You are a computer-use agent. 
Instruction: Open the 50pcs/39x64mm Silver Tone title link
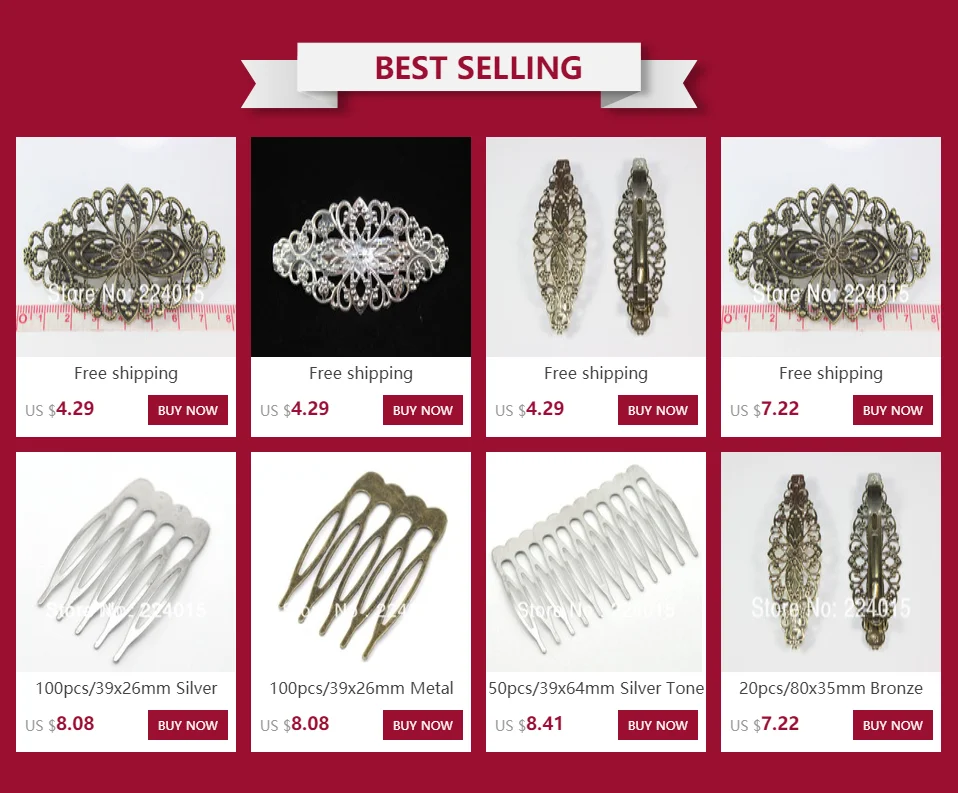596,689
